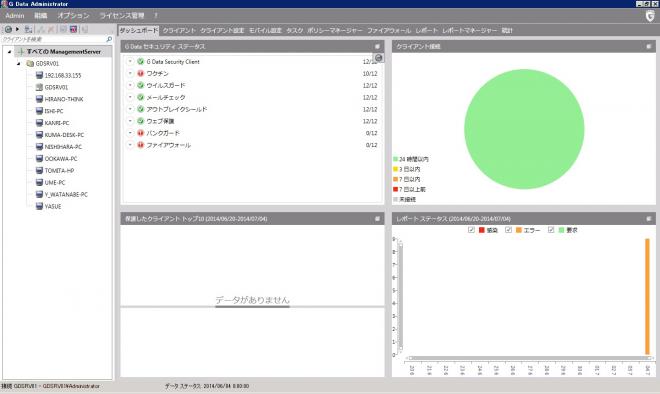This screenshot has width=660, height=394.
Task: Click the folder icon of the GDSRV01 group
Action: pyautogui.click(x=30, y=64)
